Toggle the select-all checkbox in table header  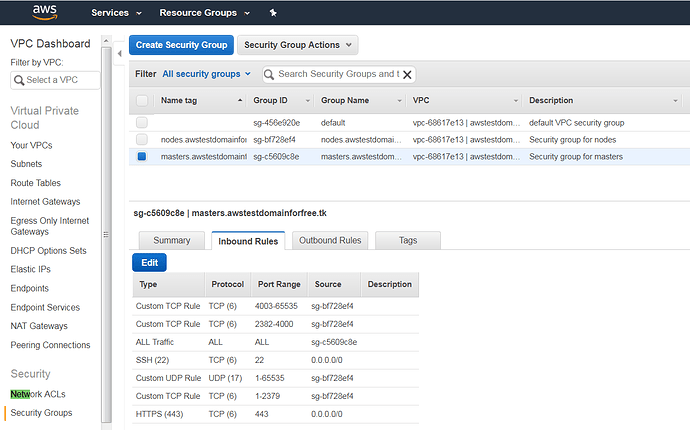click(142, 101)
